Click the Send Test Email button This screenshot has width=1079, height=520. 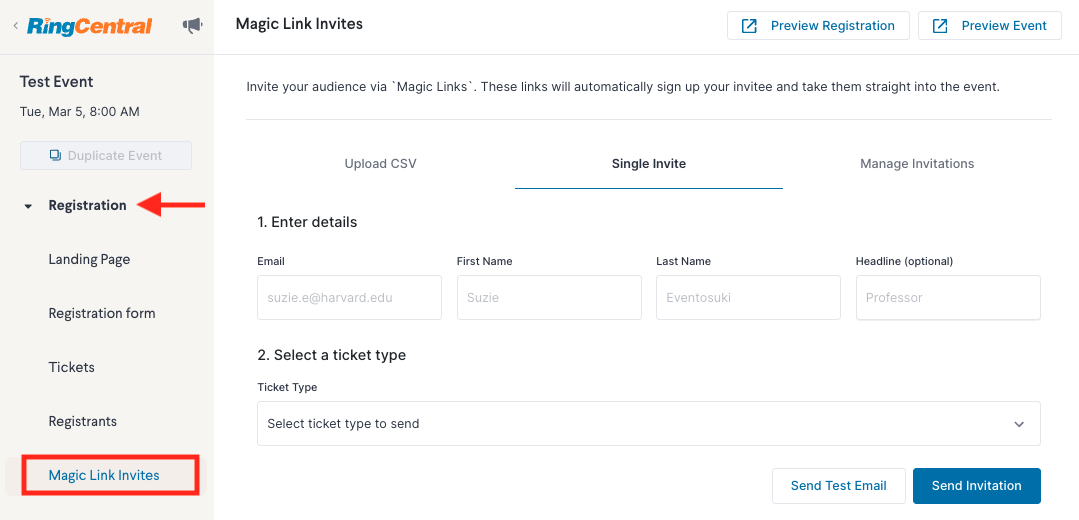click(x=838, y=486)
